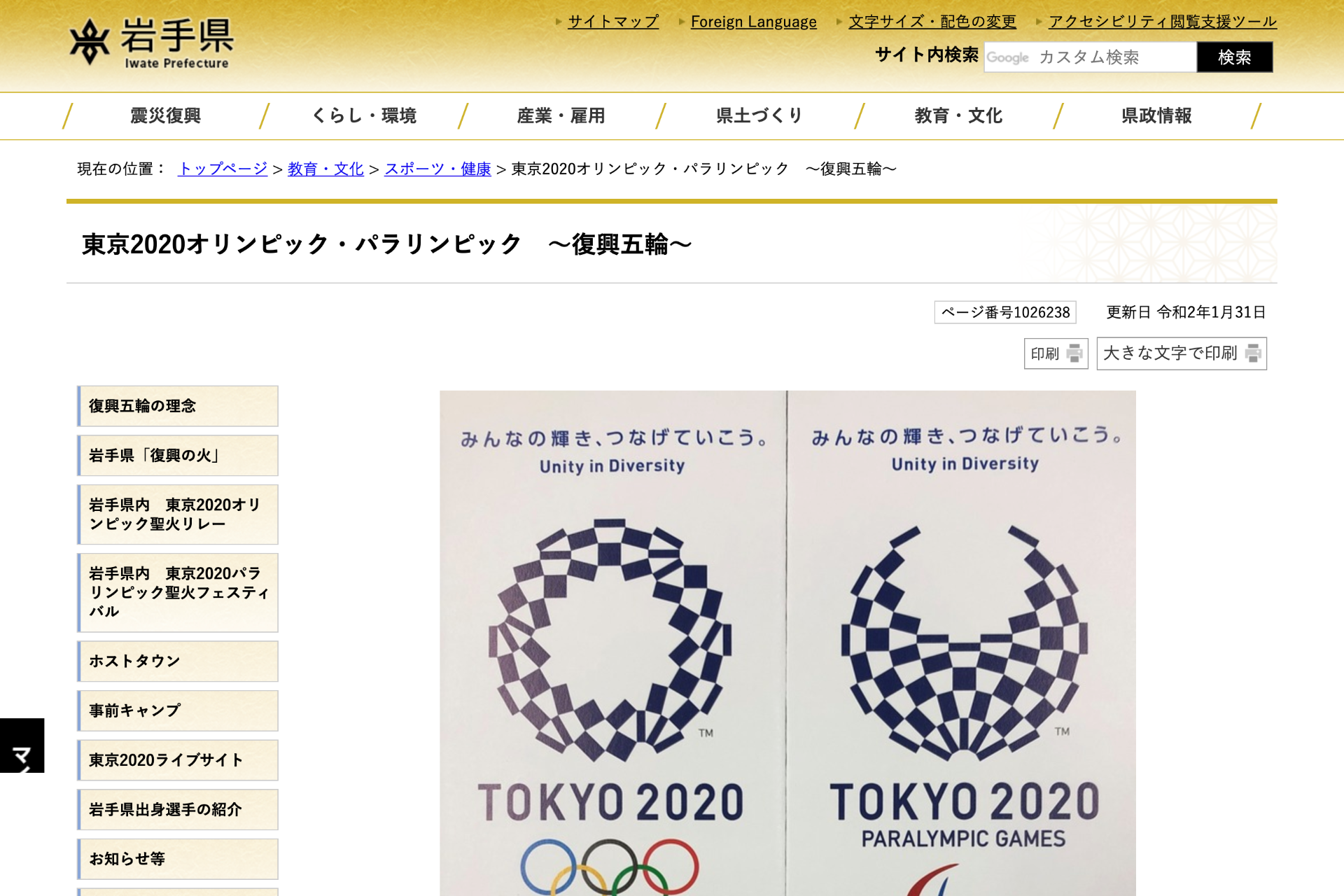Click the 現在の位置 breadcrumb label
Image resolution: width=1344 pixels, height=896 pixels.
122,169
